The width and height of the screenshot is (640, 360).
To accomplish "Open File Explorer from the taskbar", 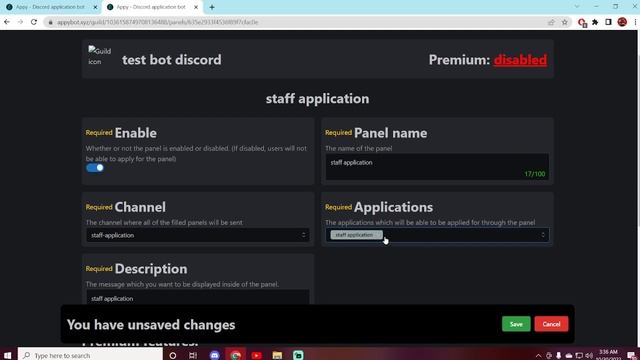I will (277, 355).
